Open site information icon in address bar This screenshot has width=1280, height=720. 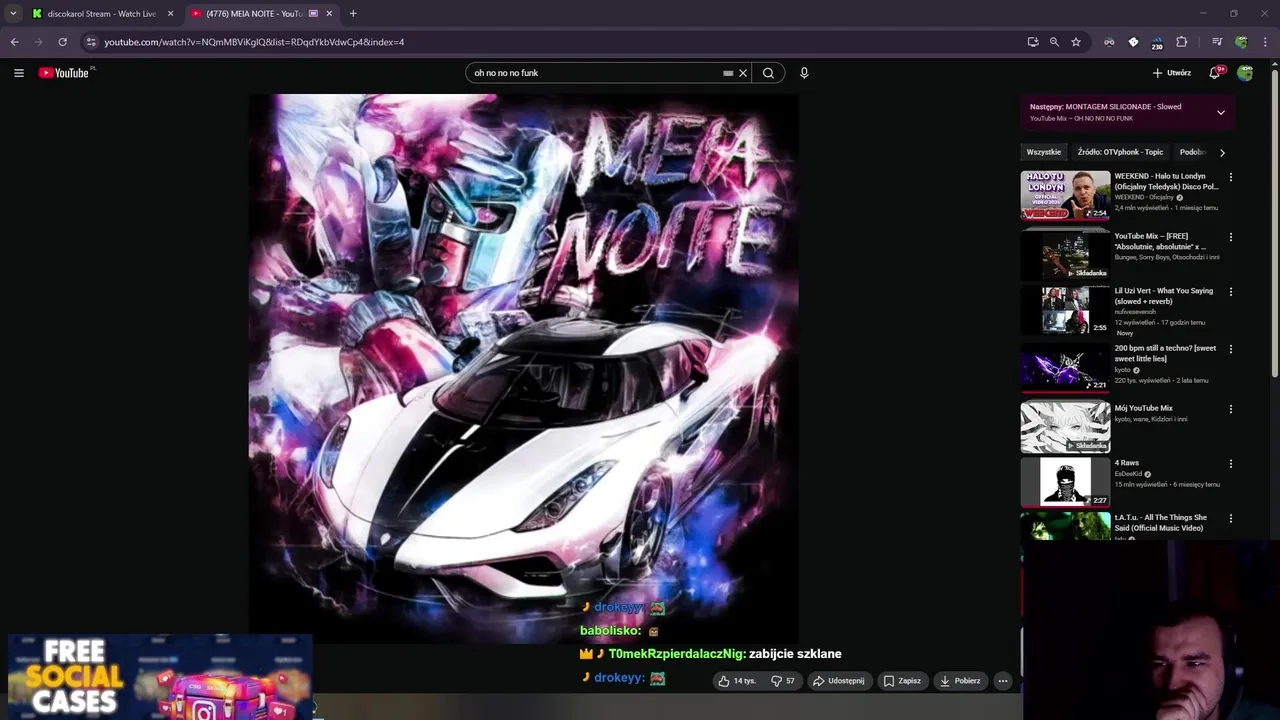click(x=91, y=42)
